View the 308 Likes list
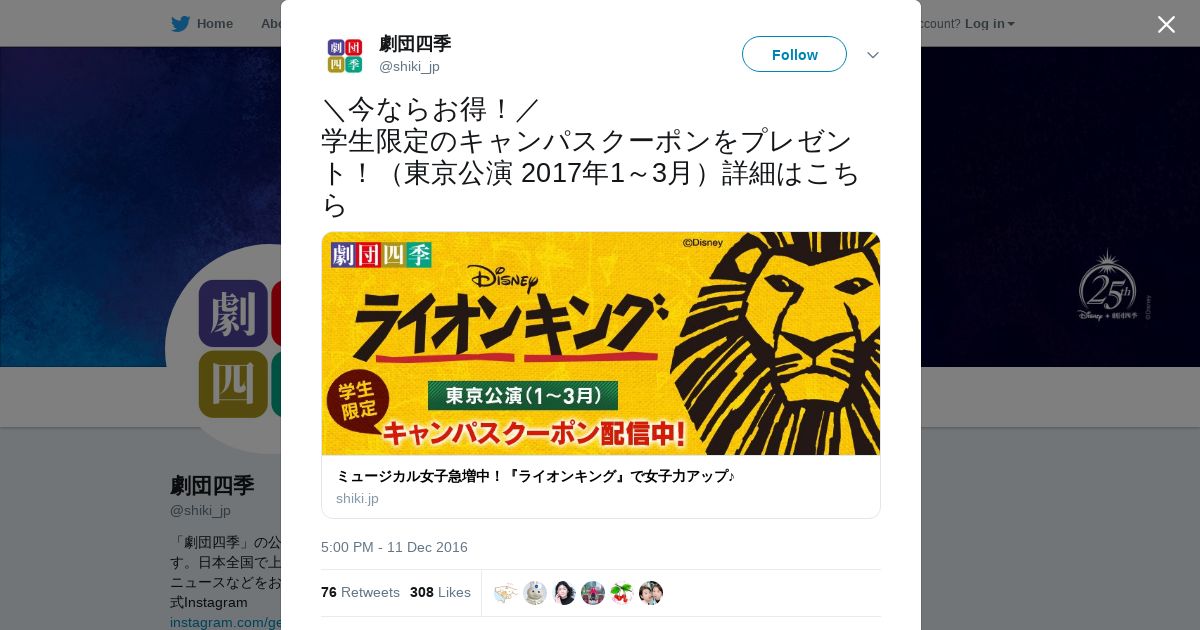 440,592
